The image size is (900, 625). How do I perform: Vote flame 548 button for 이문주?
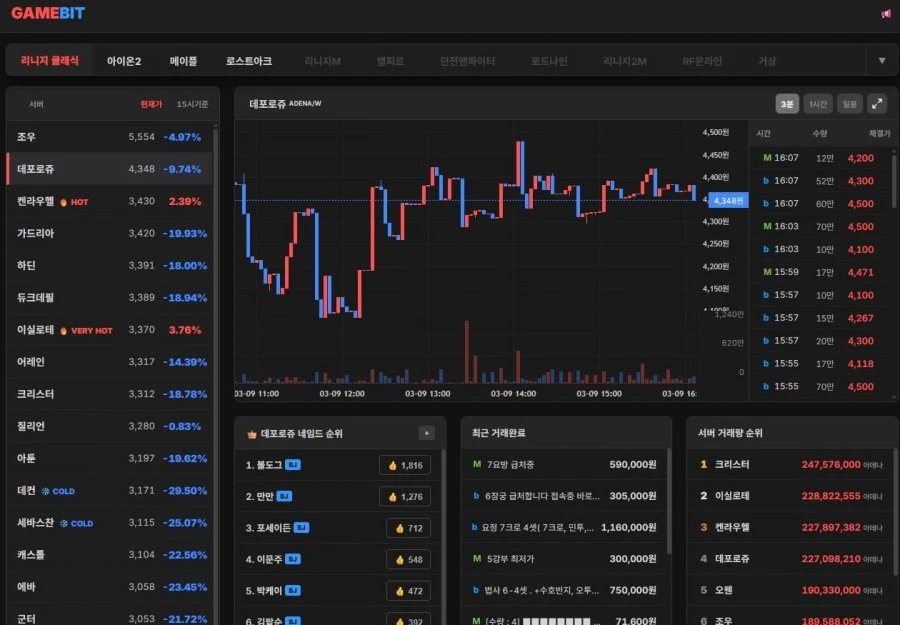tap(409, 559)
